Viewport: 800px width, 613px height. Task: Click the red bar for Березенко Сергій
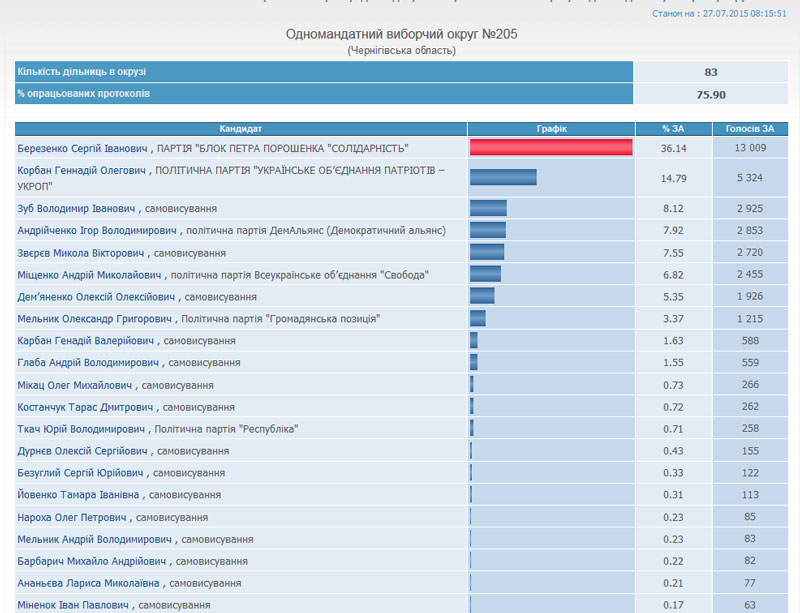coord(551,148)
